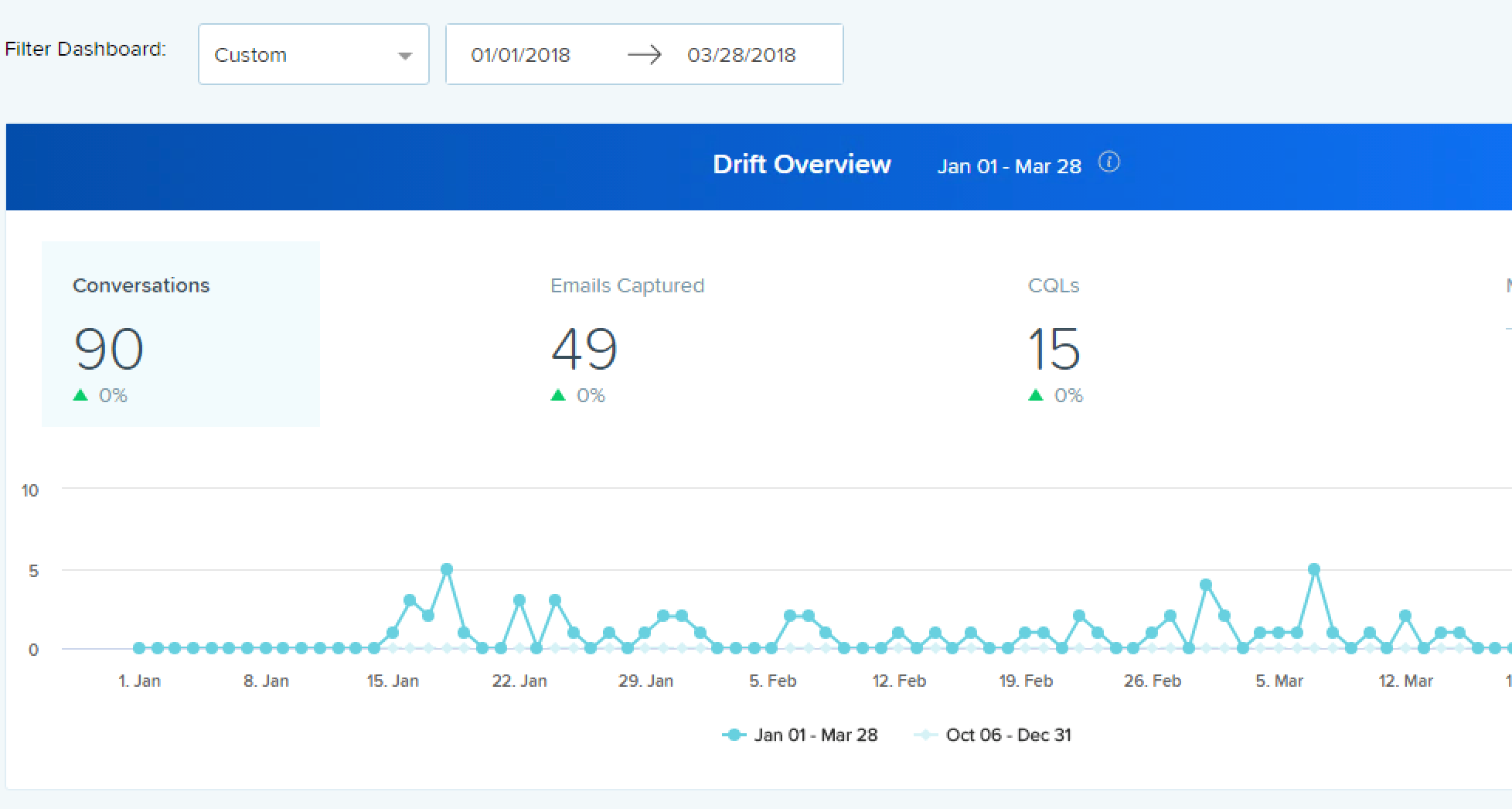Click the 49 emails captured number
The image size is (1512, 809).
pyautogui.click(x=584, y=349)
